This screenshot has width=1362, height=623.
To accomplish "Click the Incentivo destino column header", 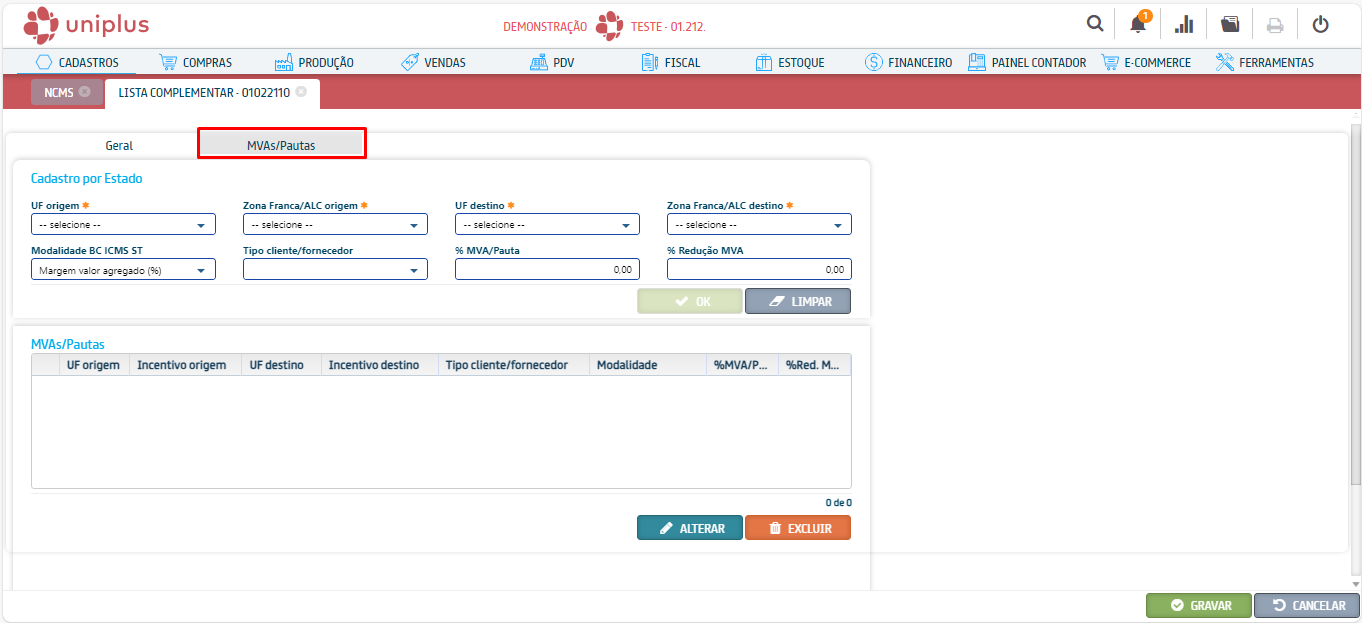I will pyautogui.click(x=380, y=365).
